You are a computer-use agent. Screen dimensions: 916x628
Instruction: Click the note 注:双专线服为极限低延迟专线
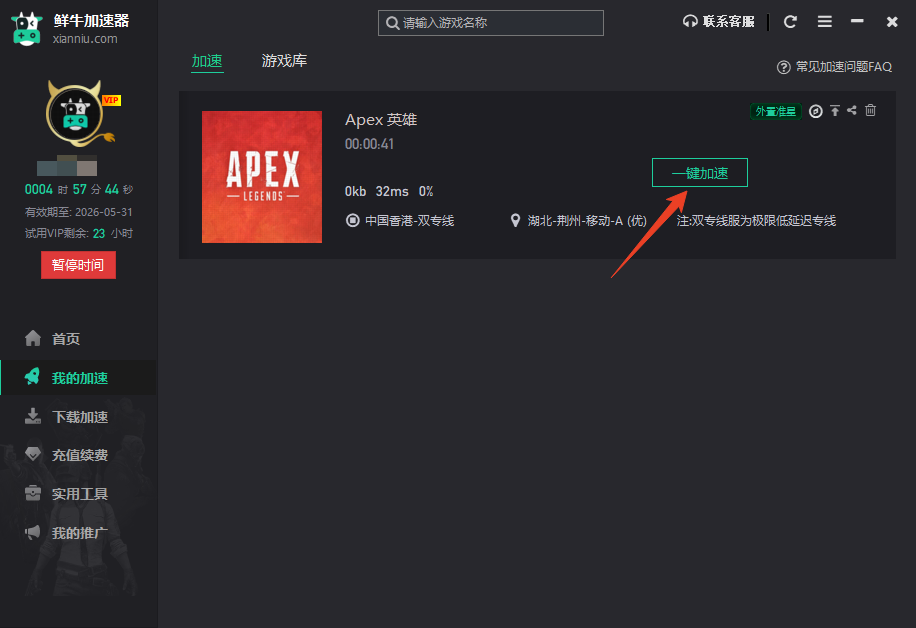tap(757, 221)
